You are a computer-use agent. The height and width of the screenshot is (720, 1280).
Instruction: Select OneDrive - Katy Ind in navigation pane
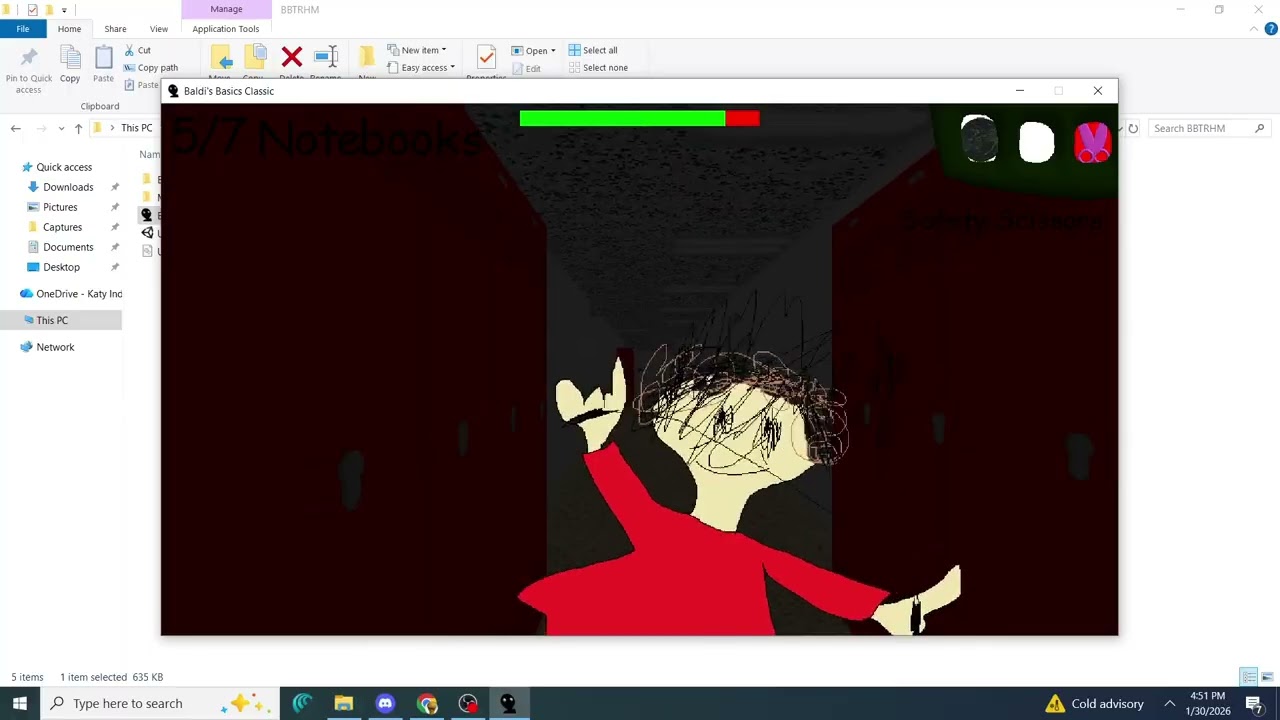point(71,294)
